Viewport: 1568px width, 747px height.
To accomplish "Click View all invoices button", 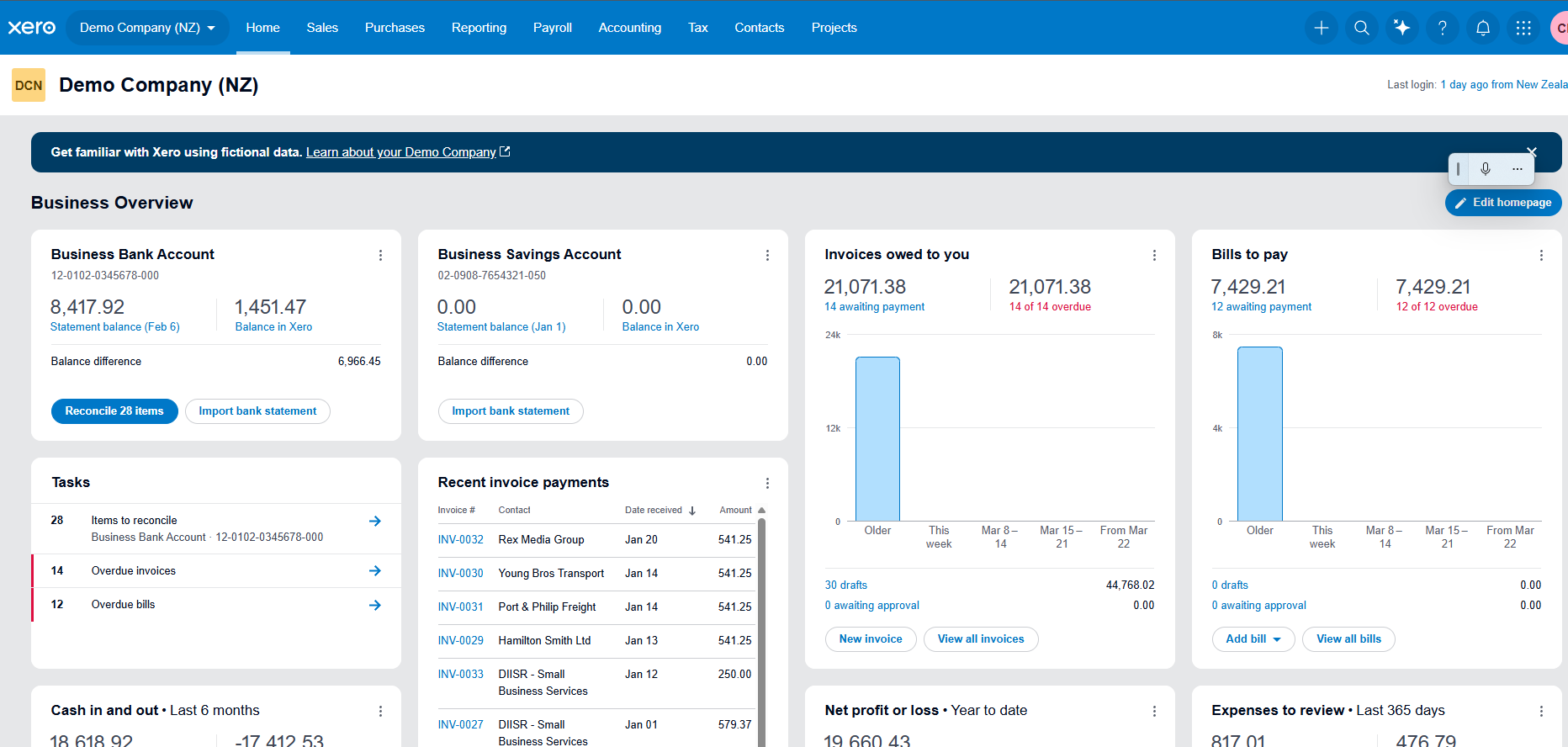I will [981, 639].
